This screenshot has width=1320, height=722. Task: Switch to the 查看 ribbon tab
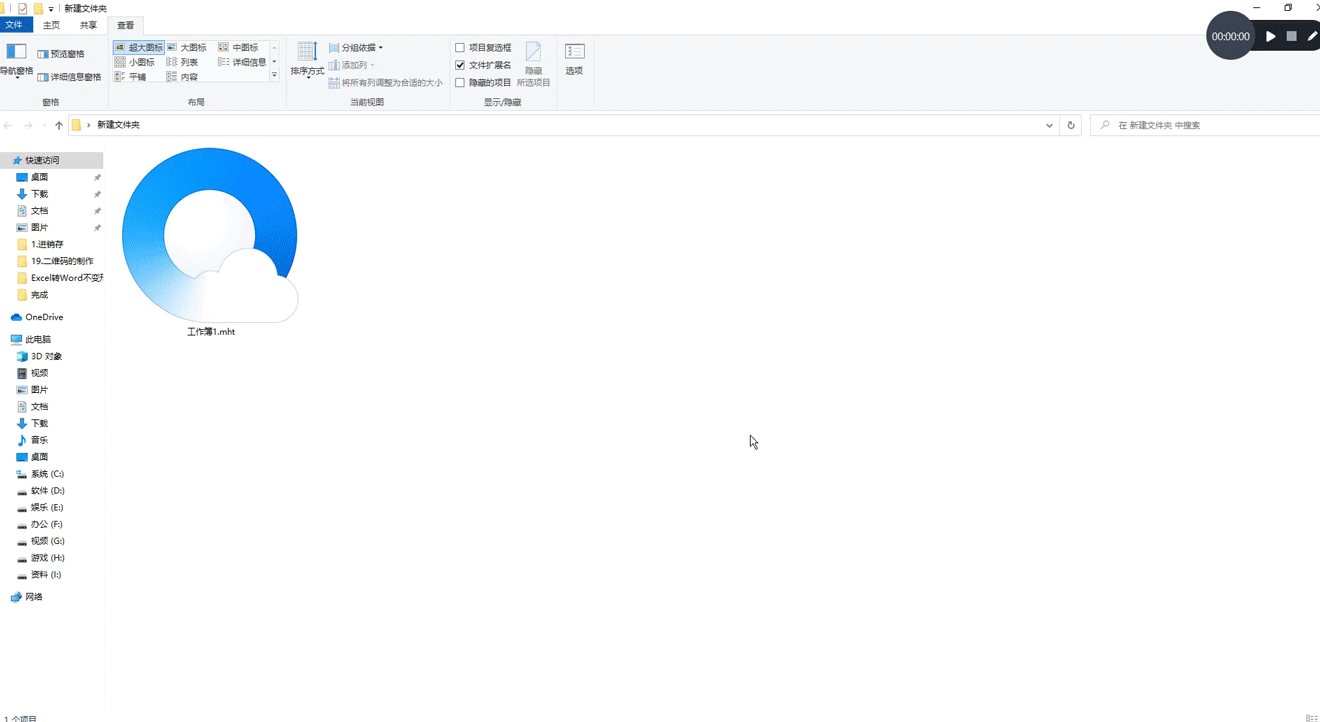coord(126,25)
